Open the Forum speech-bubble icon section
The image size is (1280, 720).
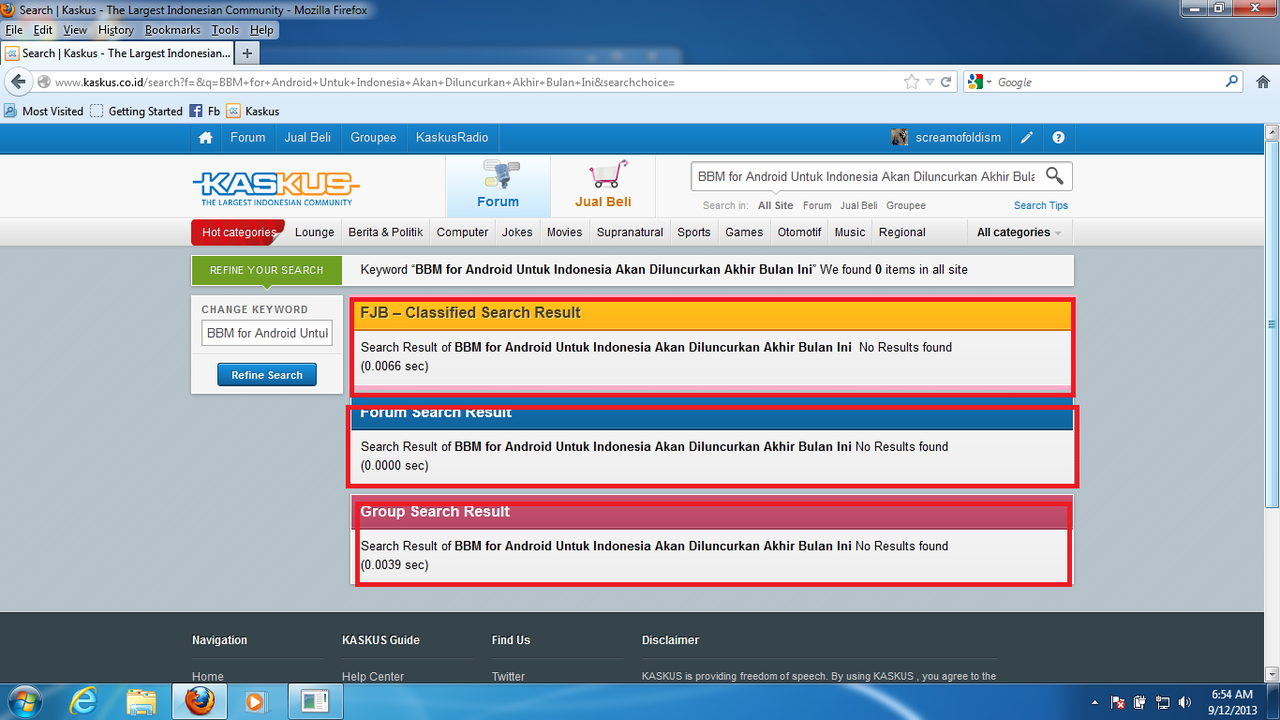498,185
